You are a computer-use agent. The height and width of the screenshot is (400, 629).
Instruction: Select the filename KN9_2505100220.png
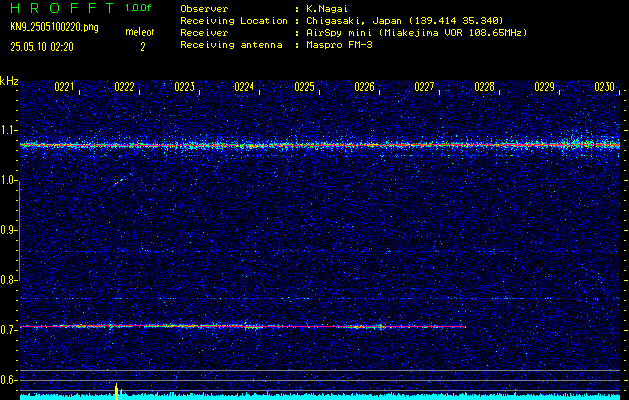pyautogui.click(x=54, y=27)
